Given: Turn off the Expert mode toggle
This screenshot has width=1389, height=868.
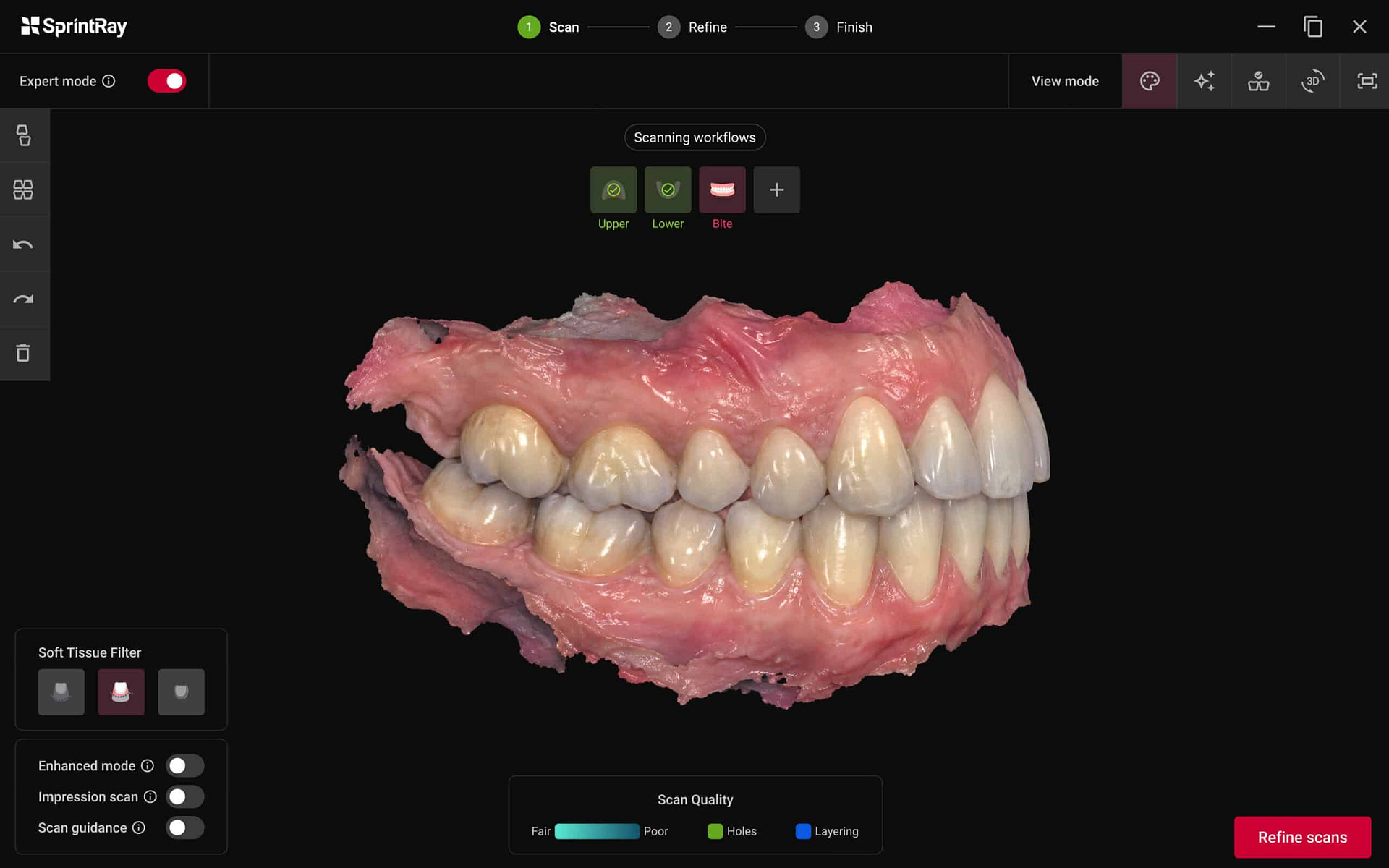Looking at the screenshot, I should pyautogui.click(x=167, y=81).
